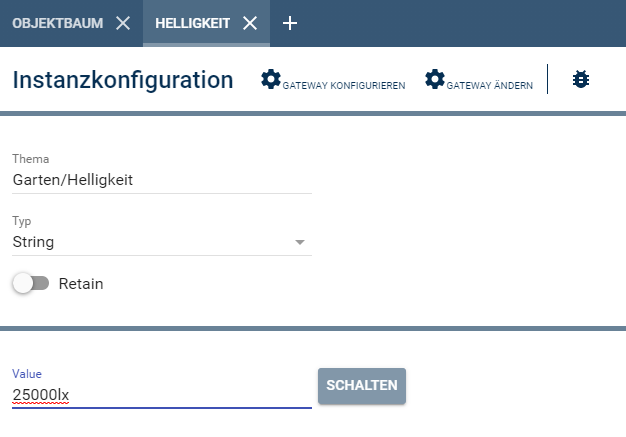This screenshot has height=437, width=626.
Task: Click the Instanzkonfiguration heading
Action: [x=123, y=80]
